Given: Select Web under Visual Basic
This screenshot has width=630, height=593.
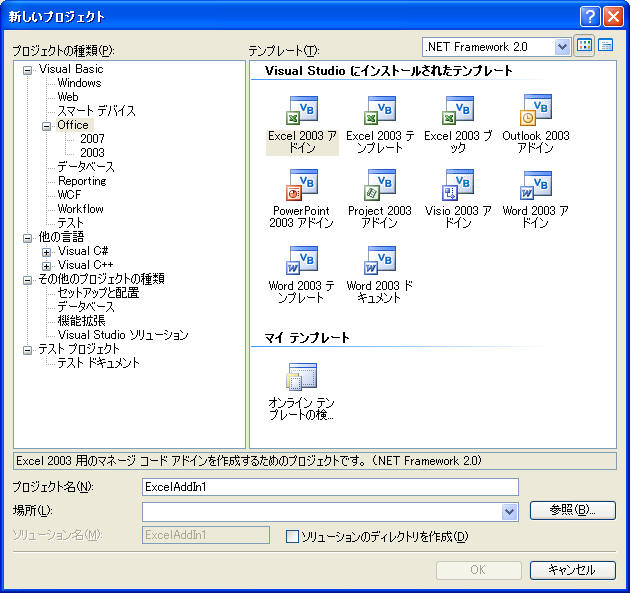Looking at the screenshot, I should point(68,97).
